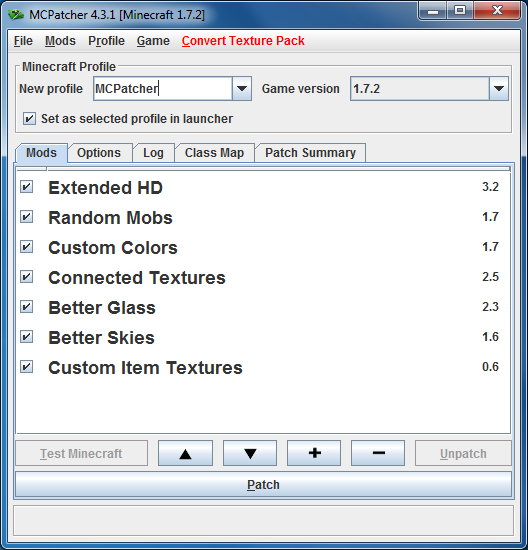This screenshot has height=550, width=528.
Task: Open the File menu
Action: point(23,41)
